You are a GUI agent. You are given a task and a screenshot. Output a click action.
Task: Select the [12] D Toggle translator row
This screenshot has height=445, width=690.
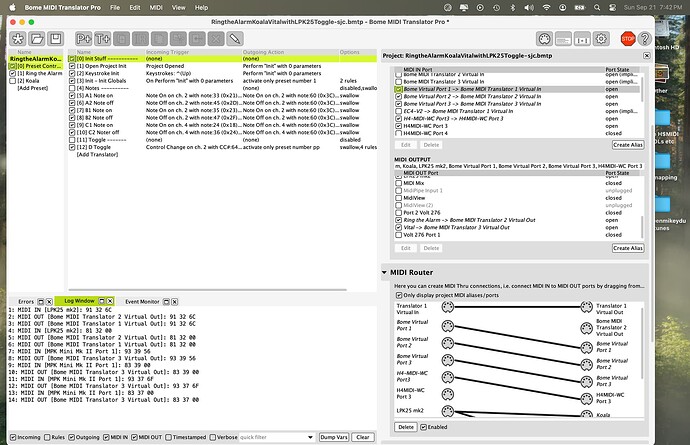click(223, 147)
